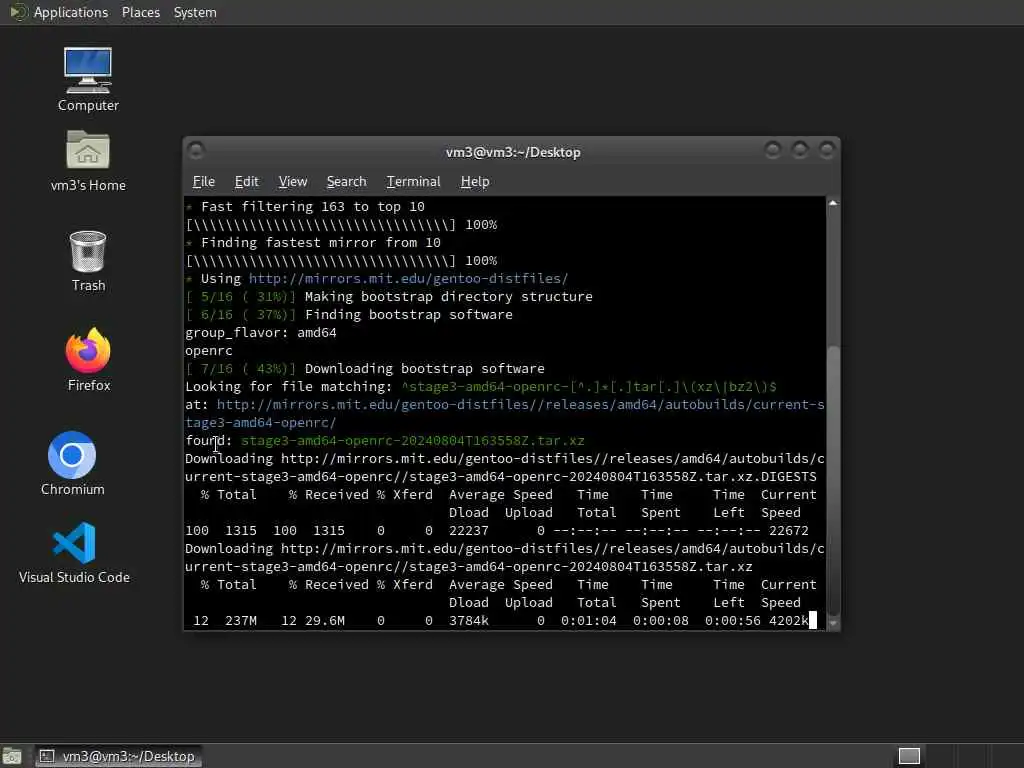1024x768 pixels.
Task: Open the terminal View menu
Action: tap(293, 182)
